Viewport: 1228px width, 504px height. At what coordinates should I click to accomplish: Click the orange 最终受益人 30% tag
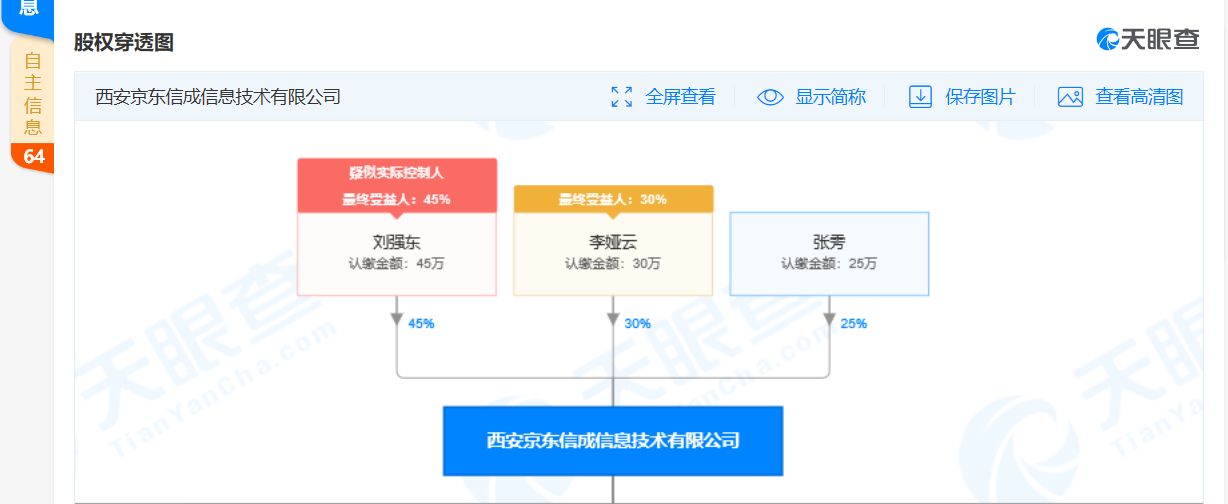pos(613,199)
